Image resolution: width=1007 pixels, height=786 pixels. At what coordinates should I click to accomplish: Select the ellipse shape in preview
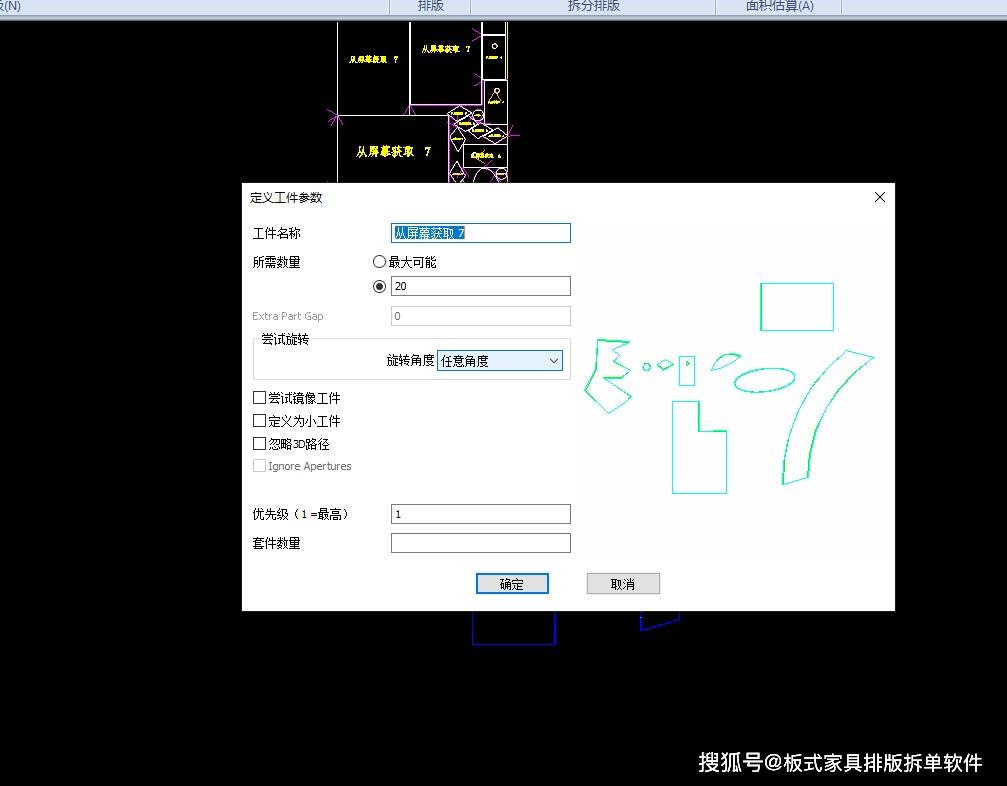pyautogui.click(x=764, y=380)
